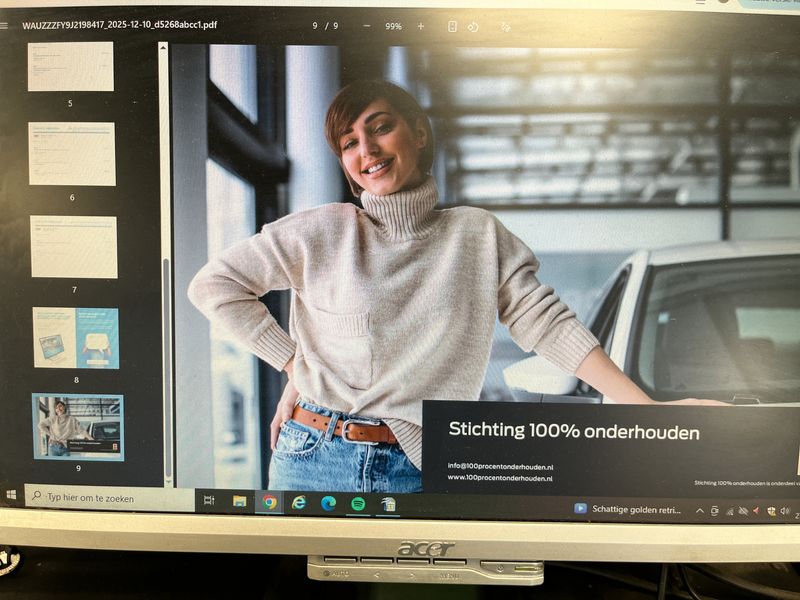Open the Windows Start menu
Viewport: 800px width, 600px height.
[x=11, y=495]
